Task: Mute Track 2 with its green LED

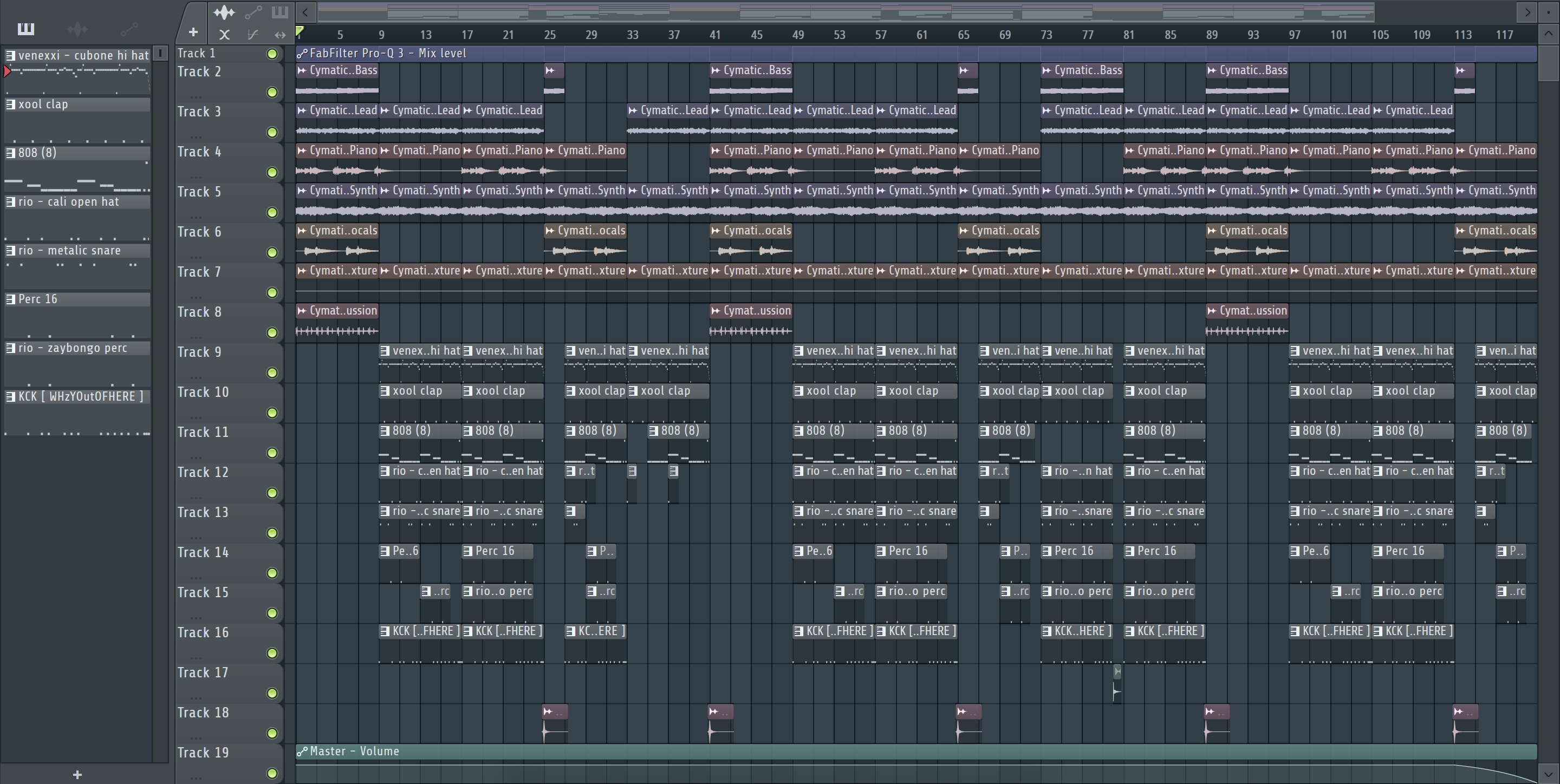Action: click(272, 92)
